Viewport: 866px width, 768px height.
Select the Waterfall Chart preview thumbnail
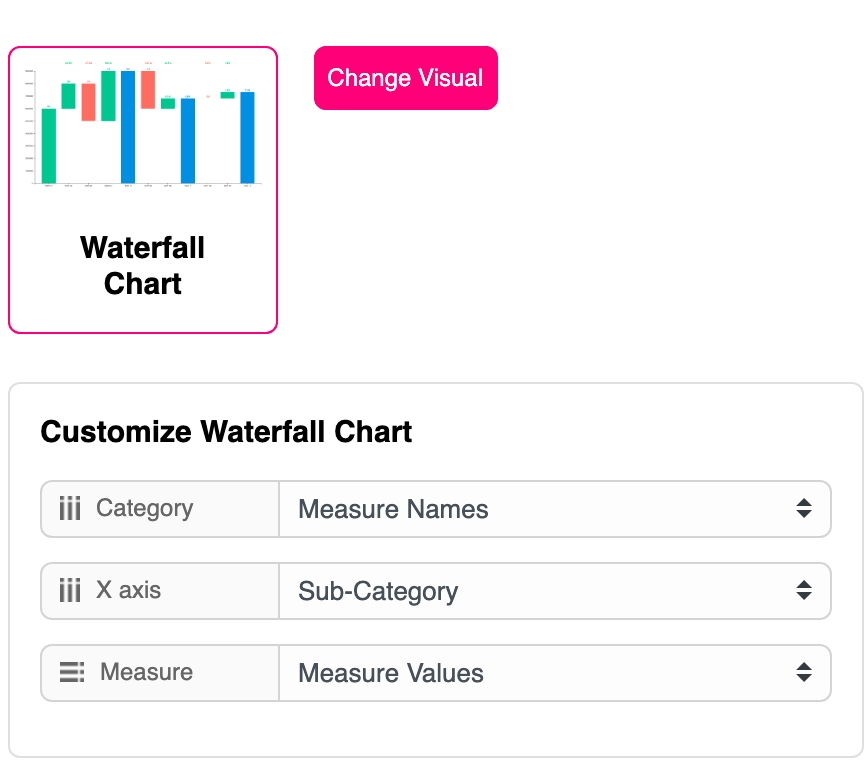tap(143, 125)
